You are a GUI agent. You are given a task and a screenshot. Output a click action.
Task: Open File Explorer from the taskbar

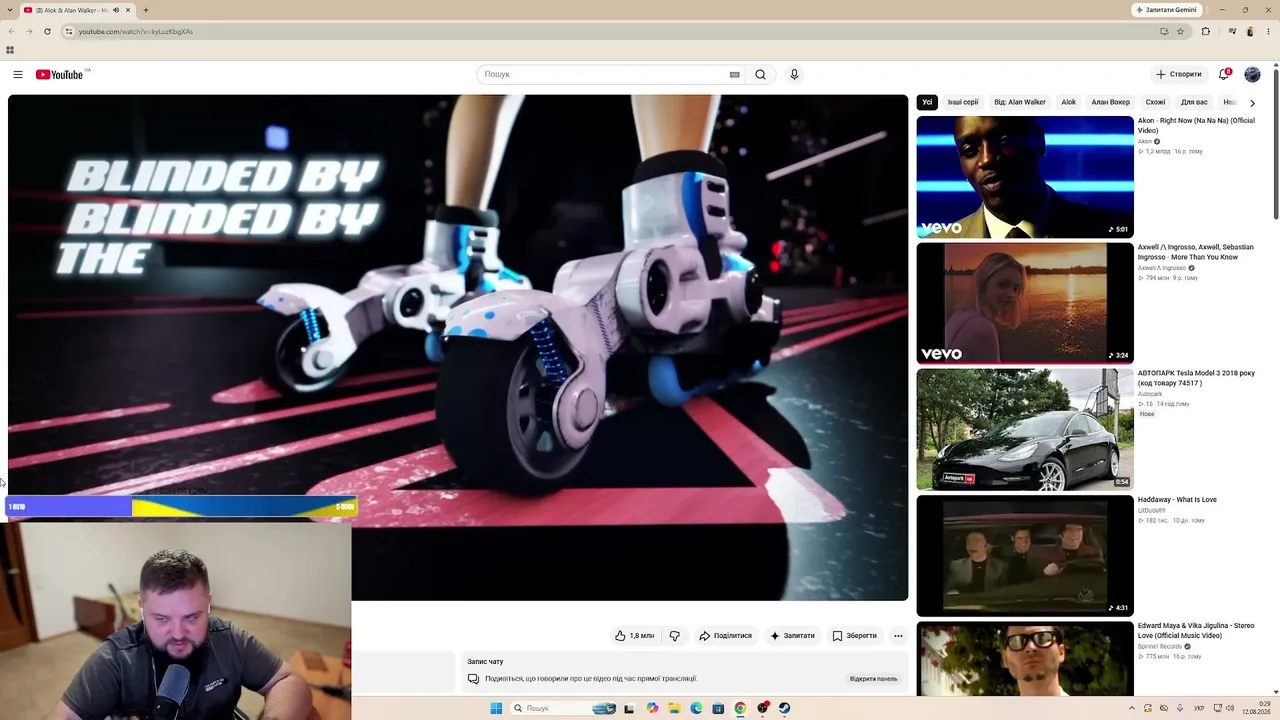[x=675, y=708]
